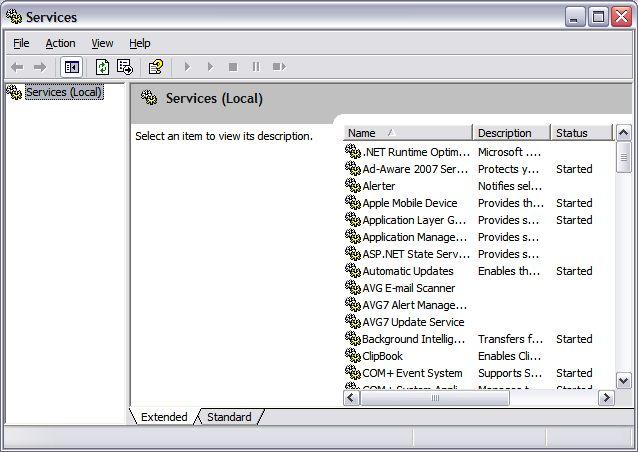This screenshot has width=638, height=452.
Task: Click the horizontal scrollbar right arrow
Action: [606, 398]
